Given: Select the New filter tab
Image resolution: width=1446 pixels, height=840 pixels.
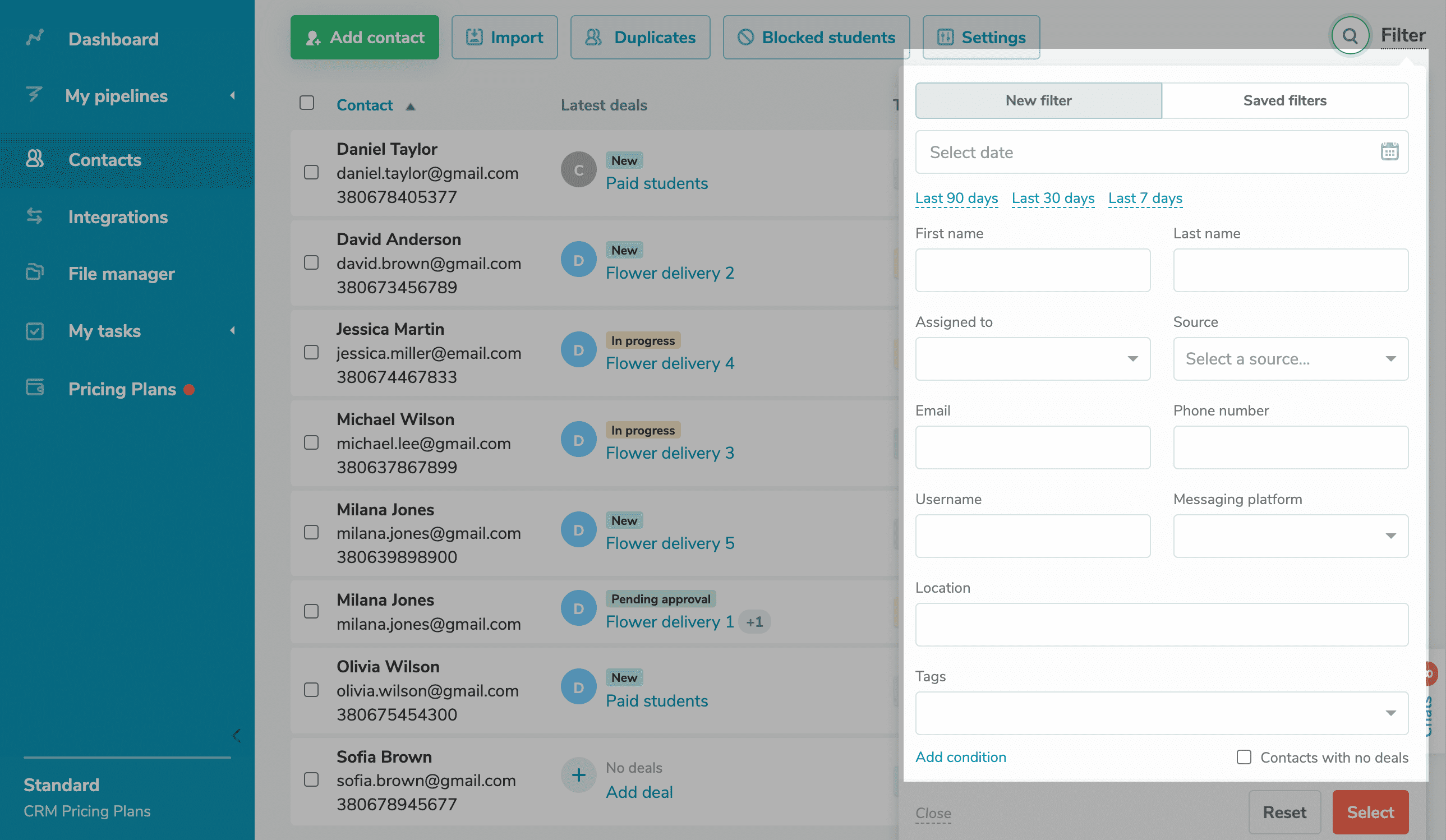Looking at the screenshot, I should pyautogui.click(x=1038, y=100).
